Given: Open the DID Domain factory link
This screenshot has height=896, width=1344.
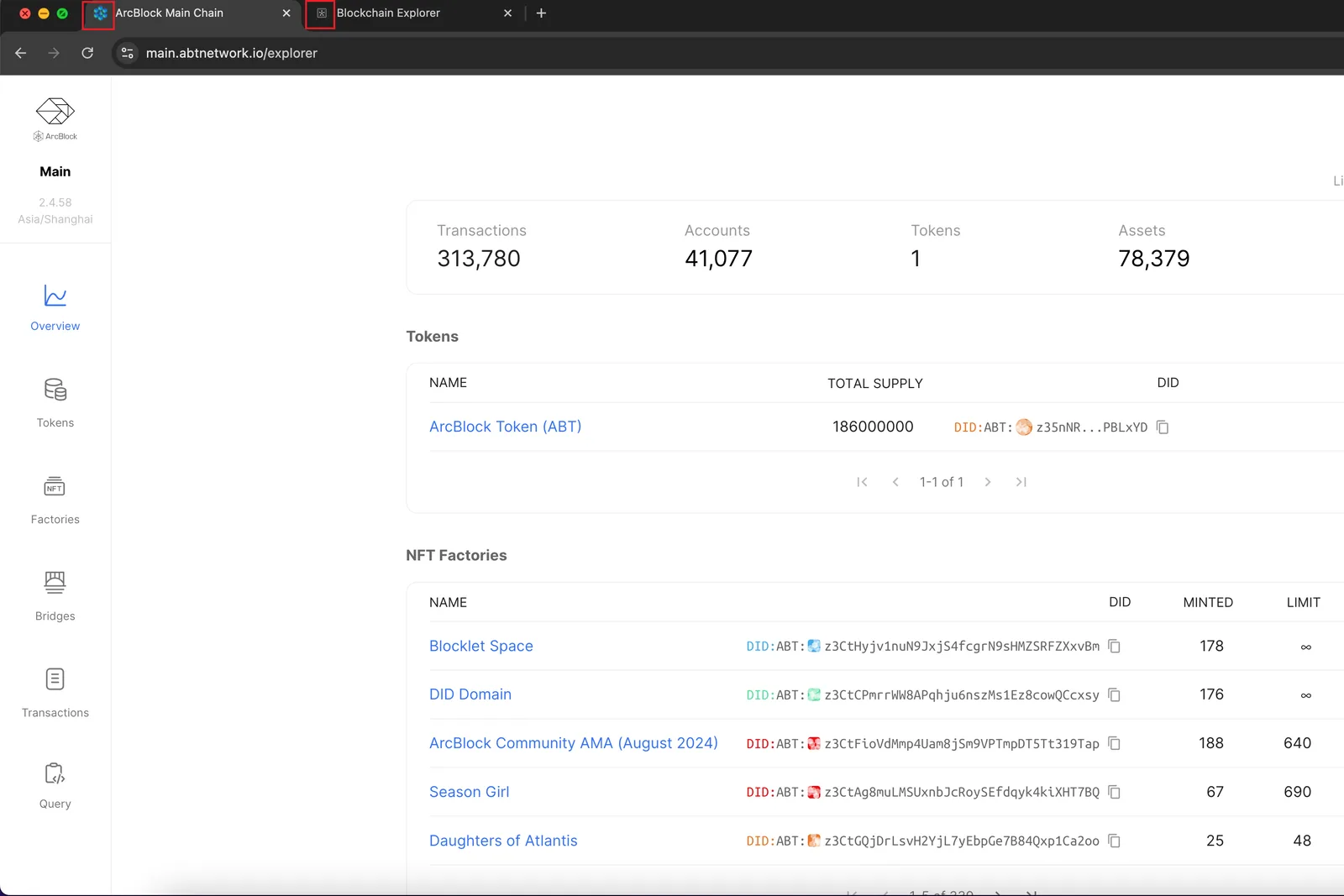Looking at the screenshot, I should (470, 694).
